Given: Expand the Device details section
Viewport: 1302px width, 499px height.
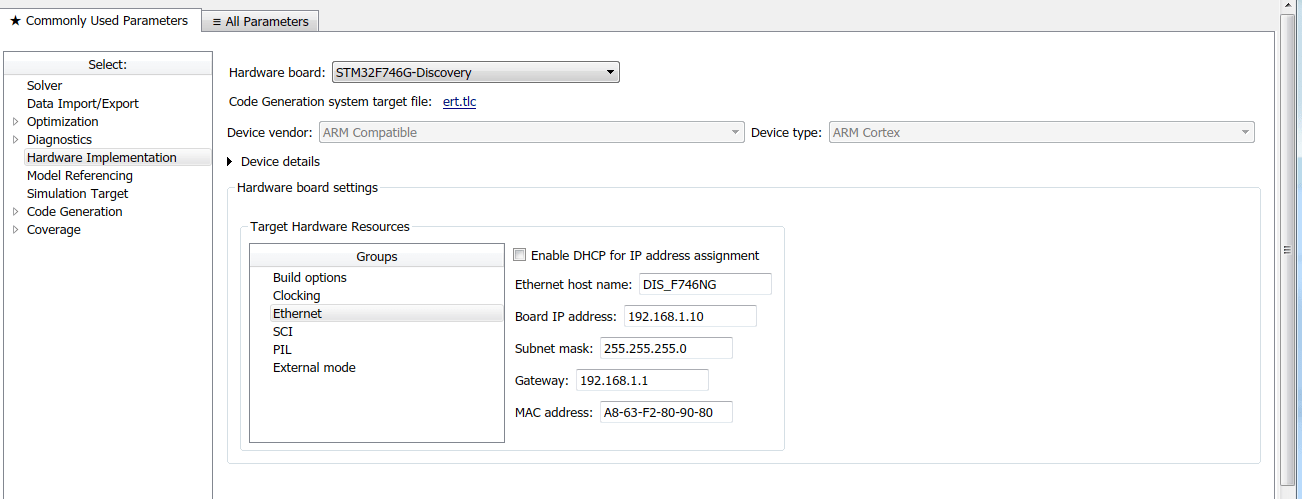Looking at the screenshot, I should pyautogui.click(x=230, y=162).
